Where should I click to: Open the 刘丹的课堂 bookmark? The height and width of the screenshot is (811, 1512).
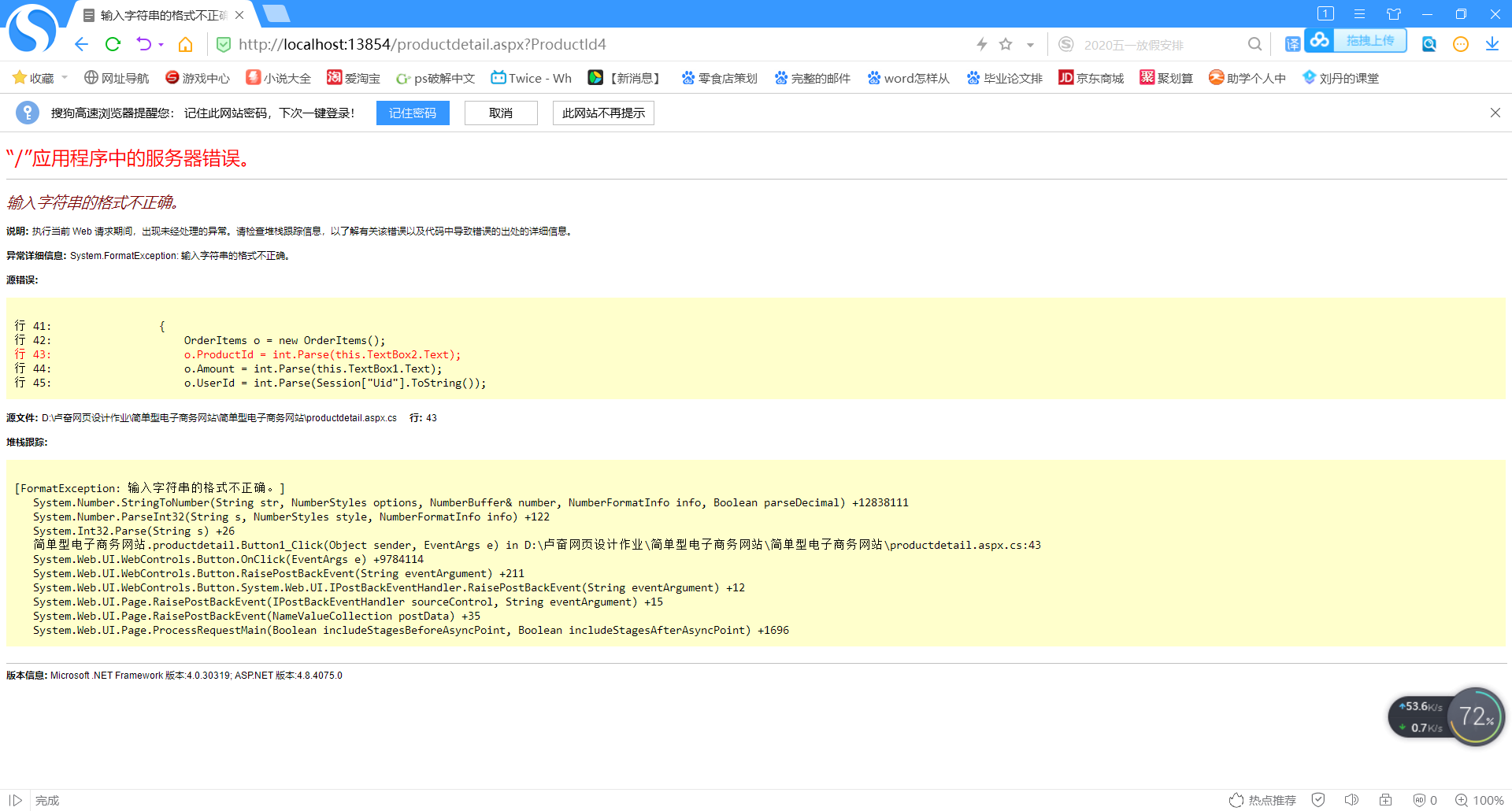pyautogui.click(x=1340, y=78)
